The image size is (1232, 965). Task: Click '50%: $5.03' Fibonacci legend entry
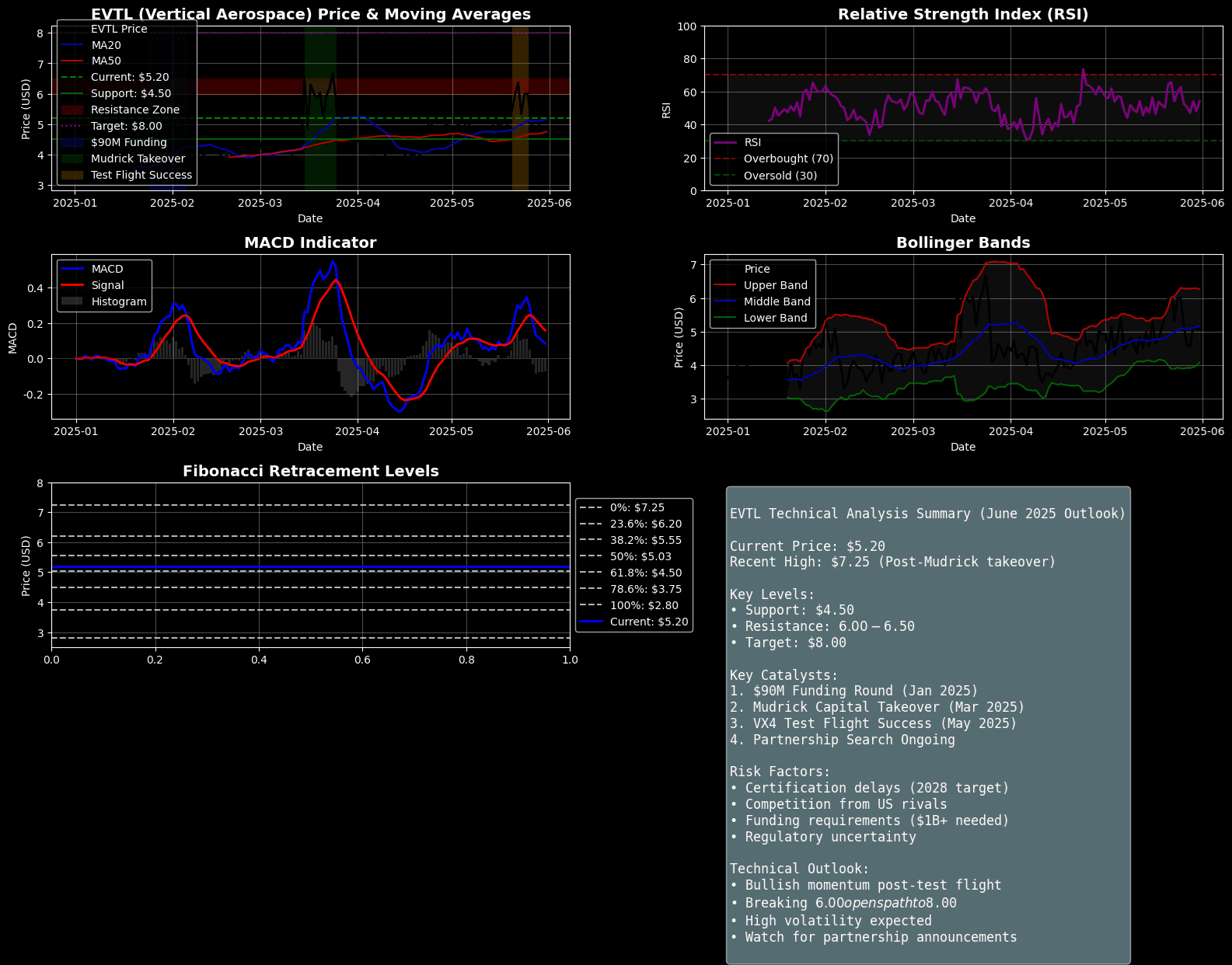click(626, 557)
